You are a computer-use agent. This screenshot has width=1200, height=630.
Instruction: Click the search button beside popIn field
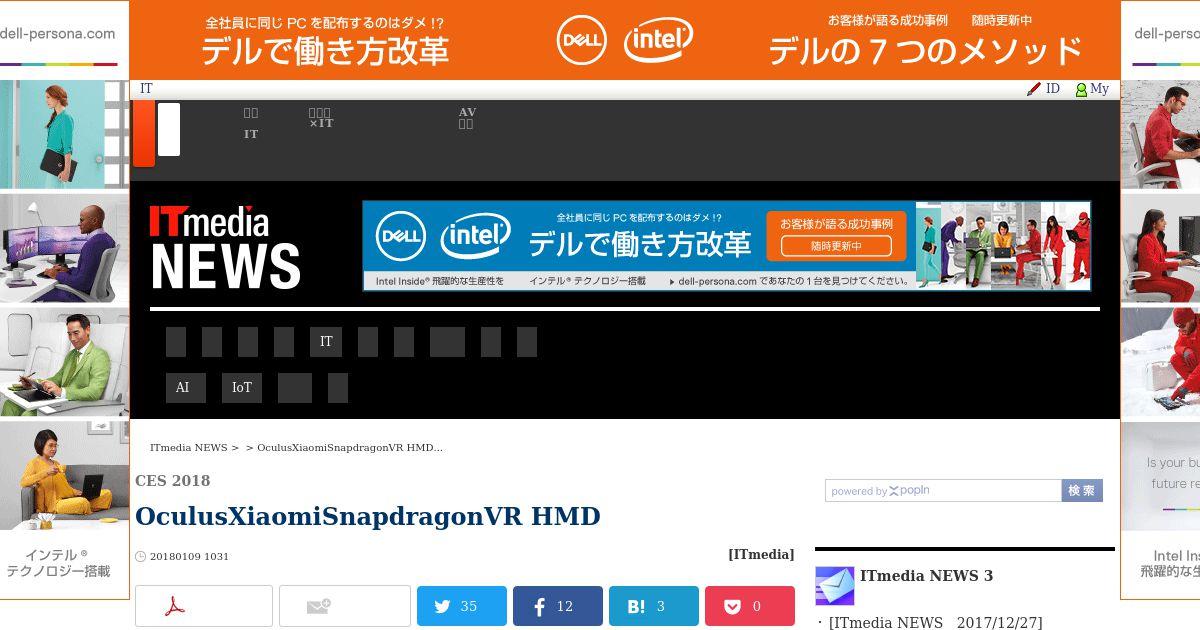(1082, 491)
